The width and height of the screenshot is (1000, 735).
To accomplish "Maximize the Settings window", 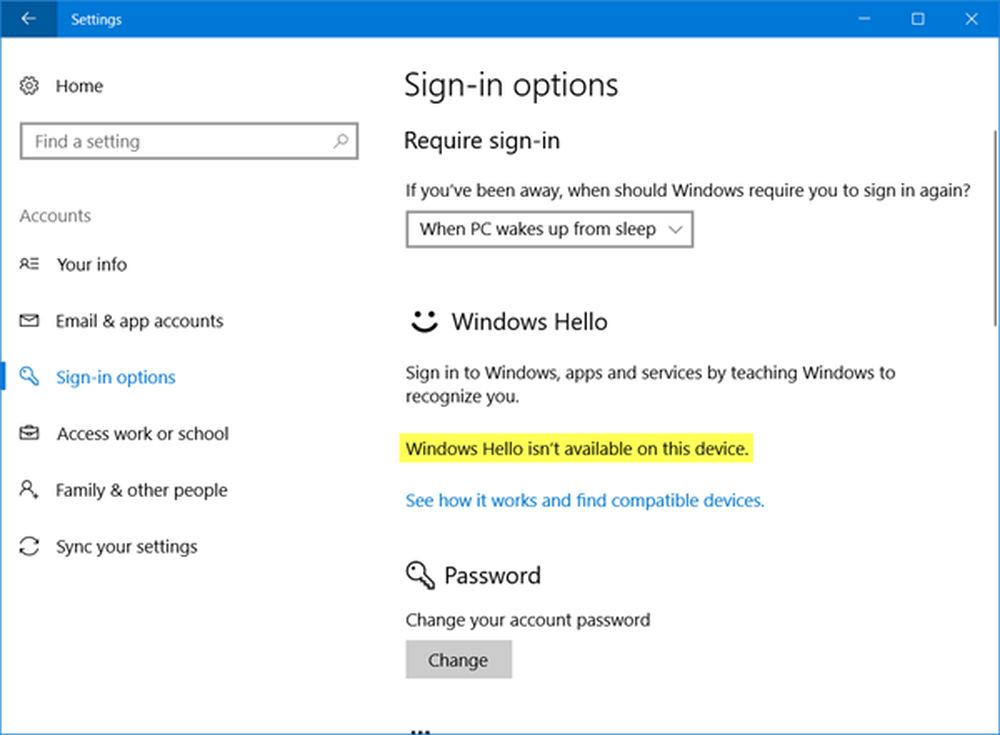I will [x=917, y=19].
